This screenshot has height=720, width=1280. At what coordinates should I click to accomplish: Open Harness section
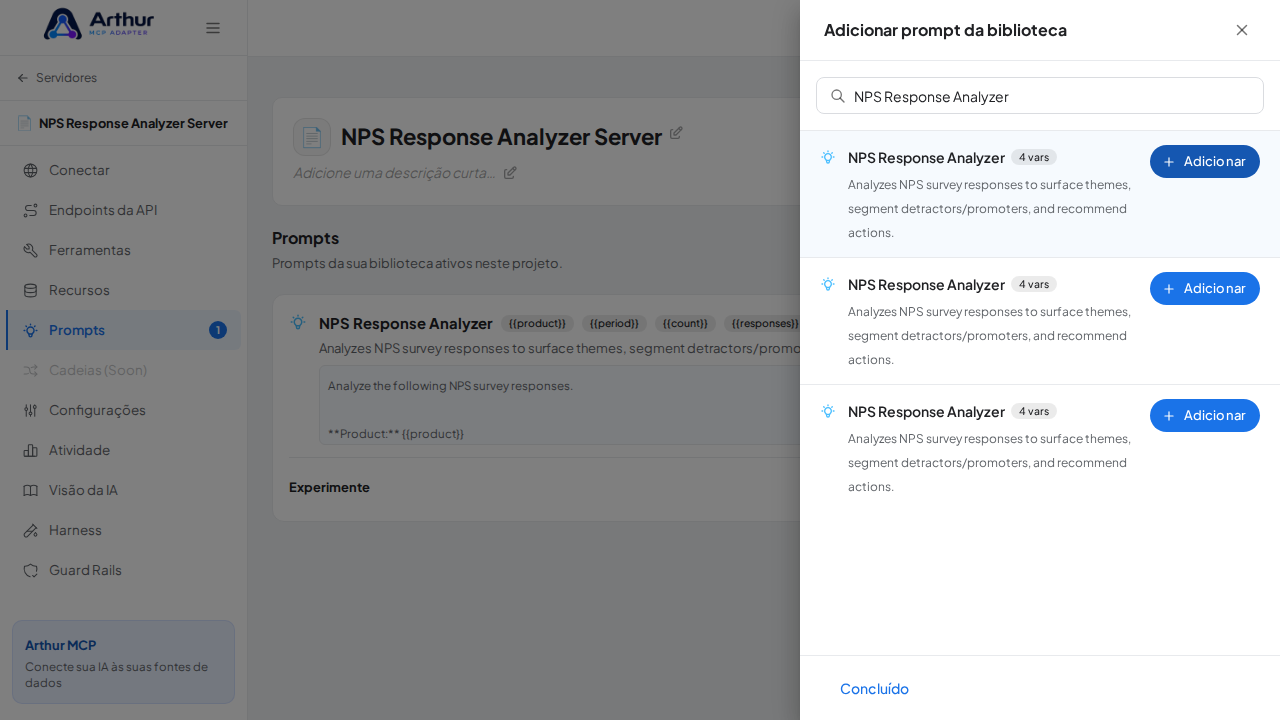tap(123, 530)
